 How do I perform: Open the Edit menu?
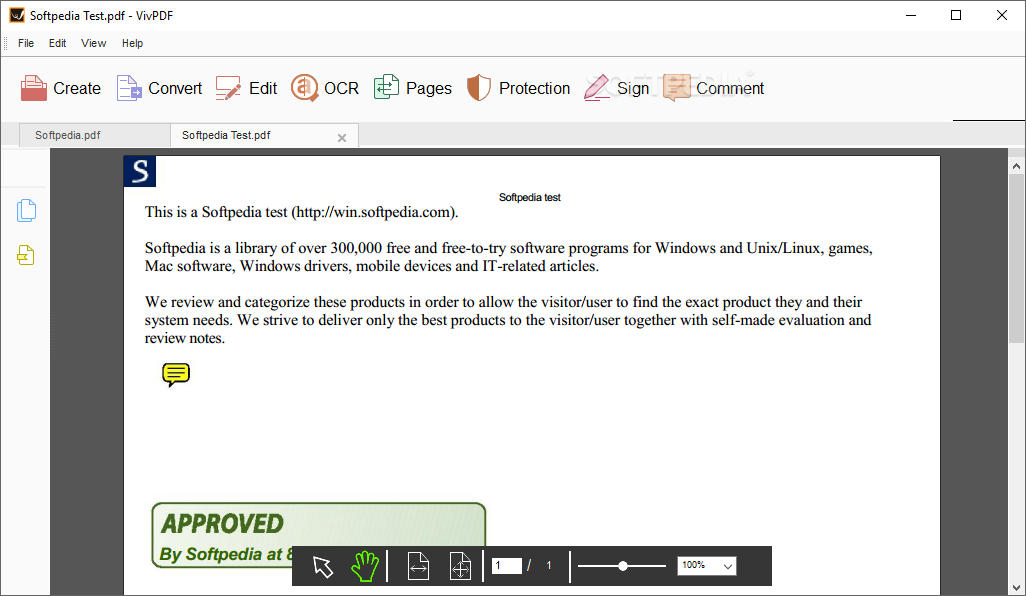pyautogui.click(x=58, y=43)
